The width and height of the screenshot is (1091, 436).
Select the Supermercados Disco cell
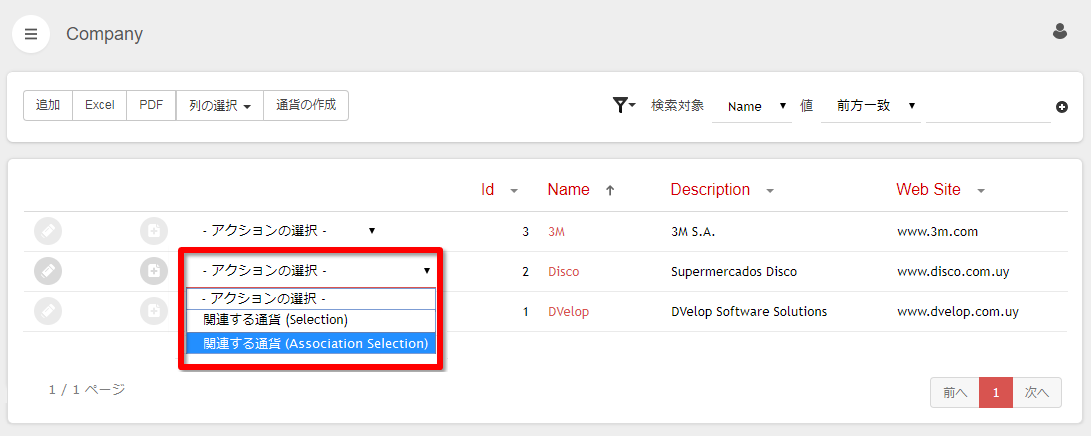coord(734,272)
